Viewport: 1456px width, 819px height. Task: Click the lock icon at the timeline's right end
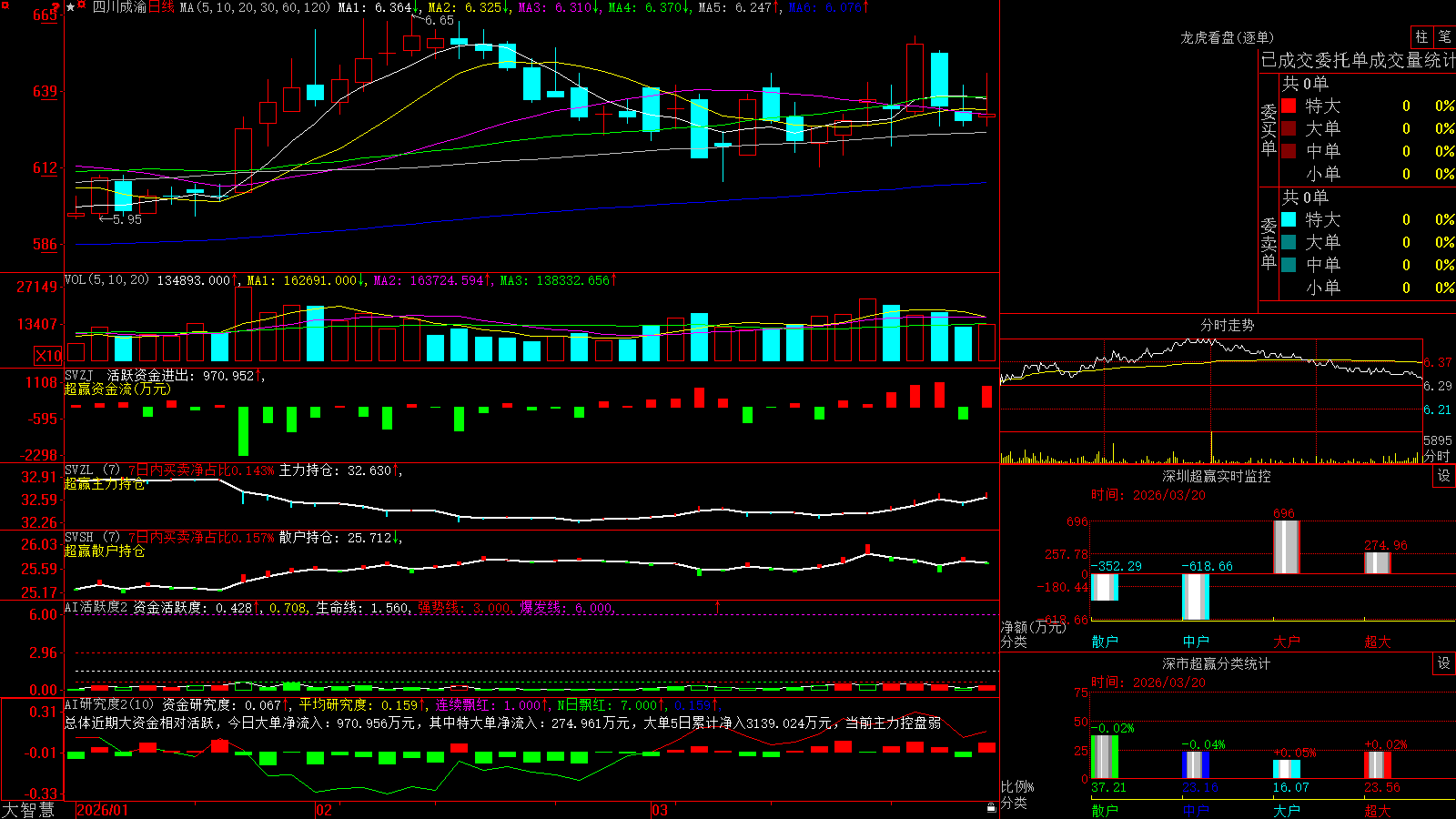tap(992, 807)
